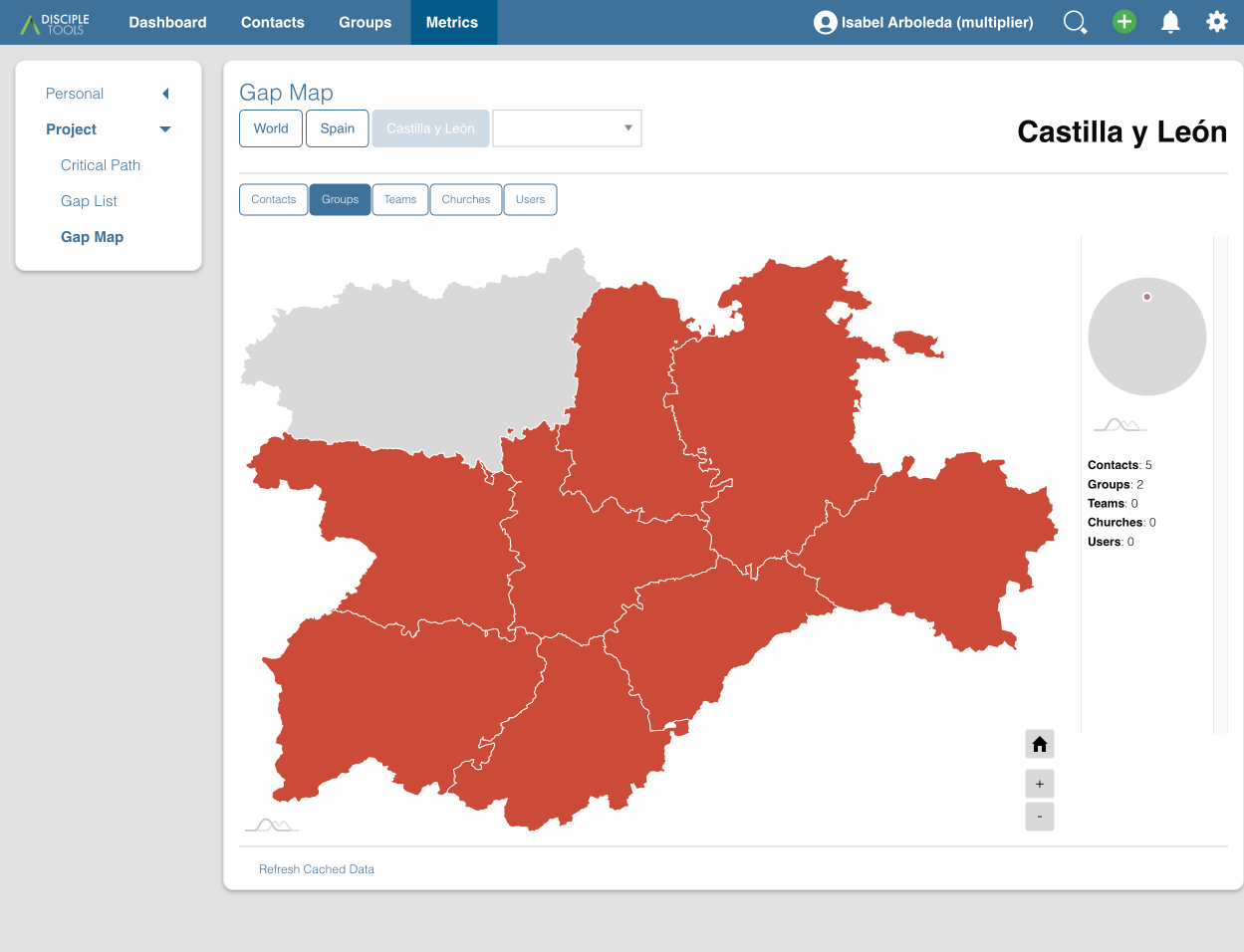Click the Groups: 2 statistic
The width and height of the screenshot is (1244, 952).
pos(1116,484)
